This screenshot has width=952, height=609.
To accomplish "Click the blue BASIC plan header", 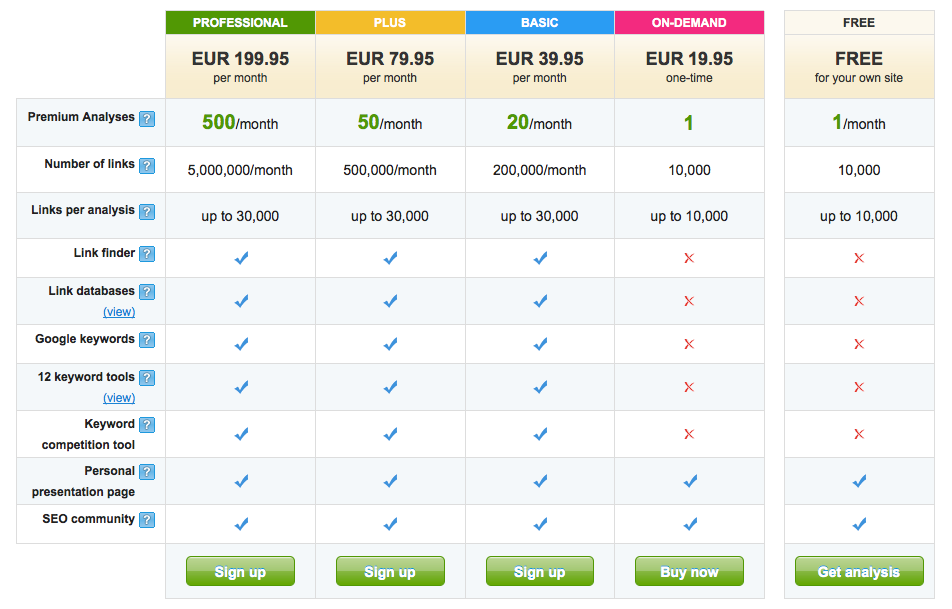I will tap(540, 22).
